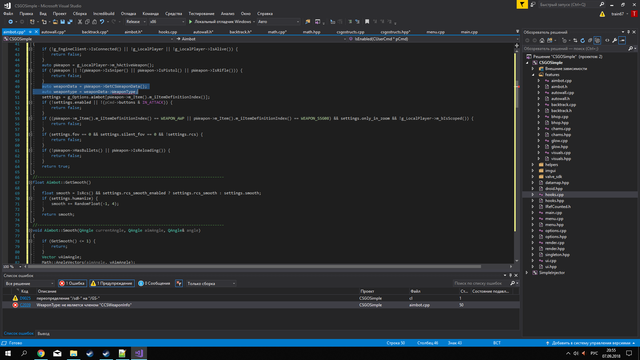
Task: Click the Home icon in Solution Explorer
Action: click(x=542, y=40)
